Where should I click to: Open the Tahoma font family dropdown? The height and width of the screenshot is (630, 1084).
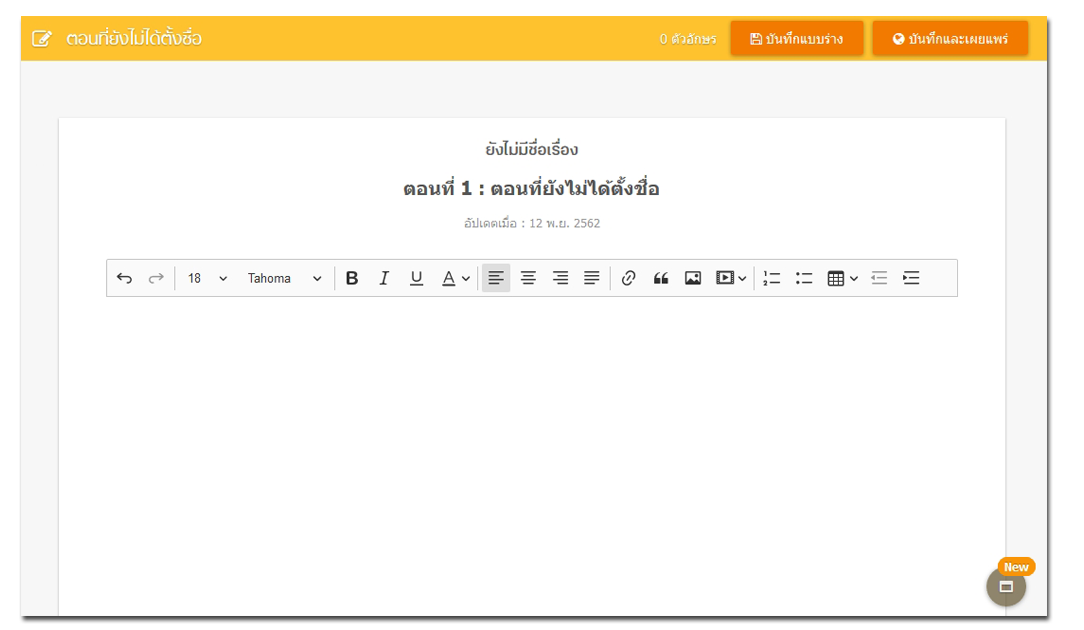(x=285, y=279)
